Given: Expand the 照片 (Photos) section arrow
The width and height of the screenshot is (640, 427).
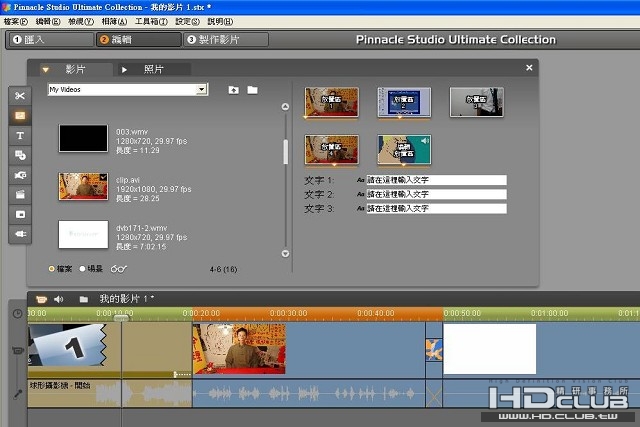Looking at the screenshot, I should [124, 70].
